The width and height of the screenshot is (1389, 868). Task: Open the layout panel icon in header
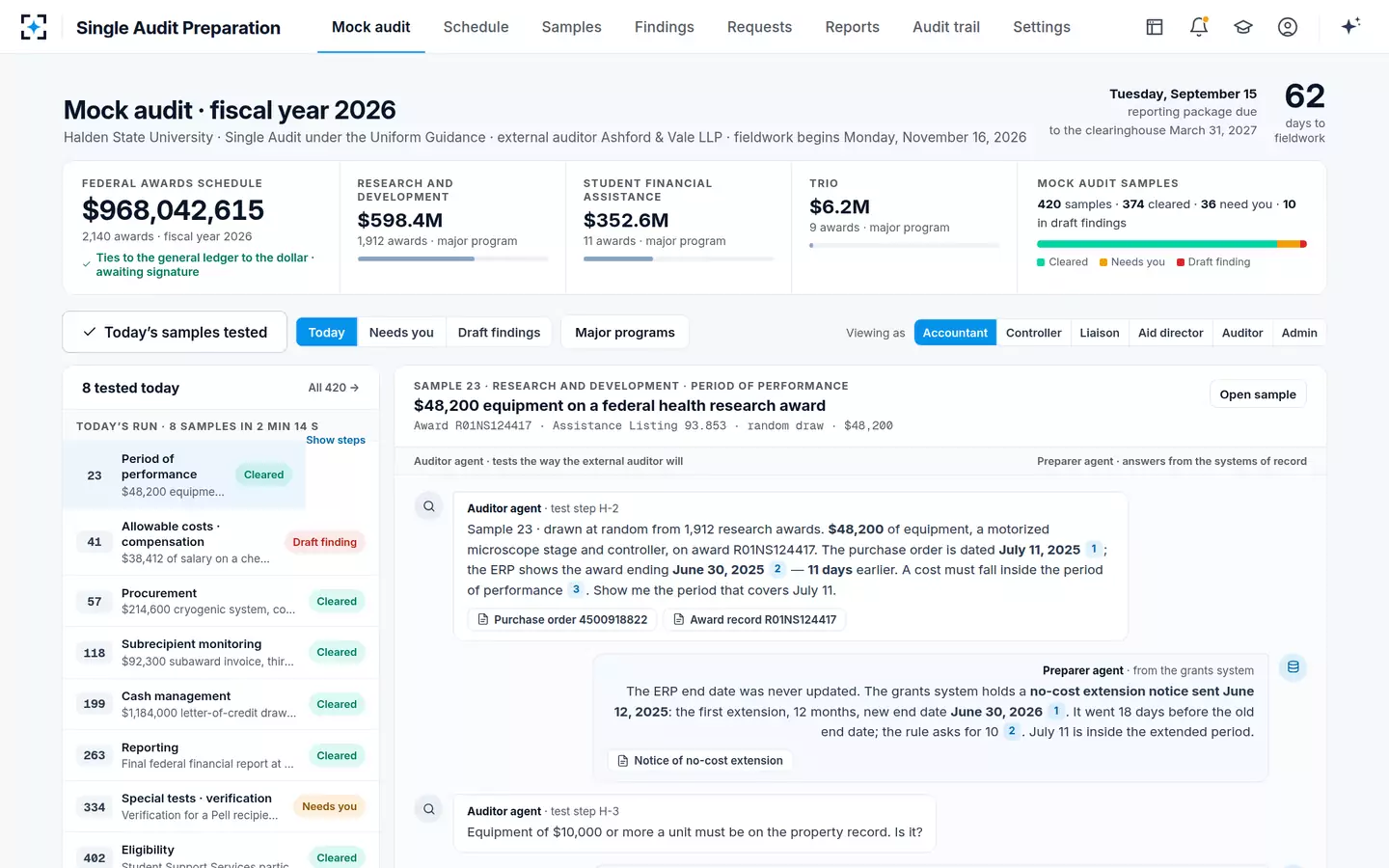(1155, 27)
